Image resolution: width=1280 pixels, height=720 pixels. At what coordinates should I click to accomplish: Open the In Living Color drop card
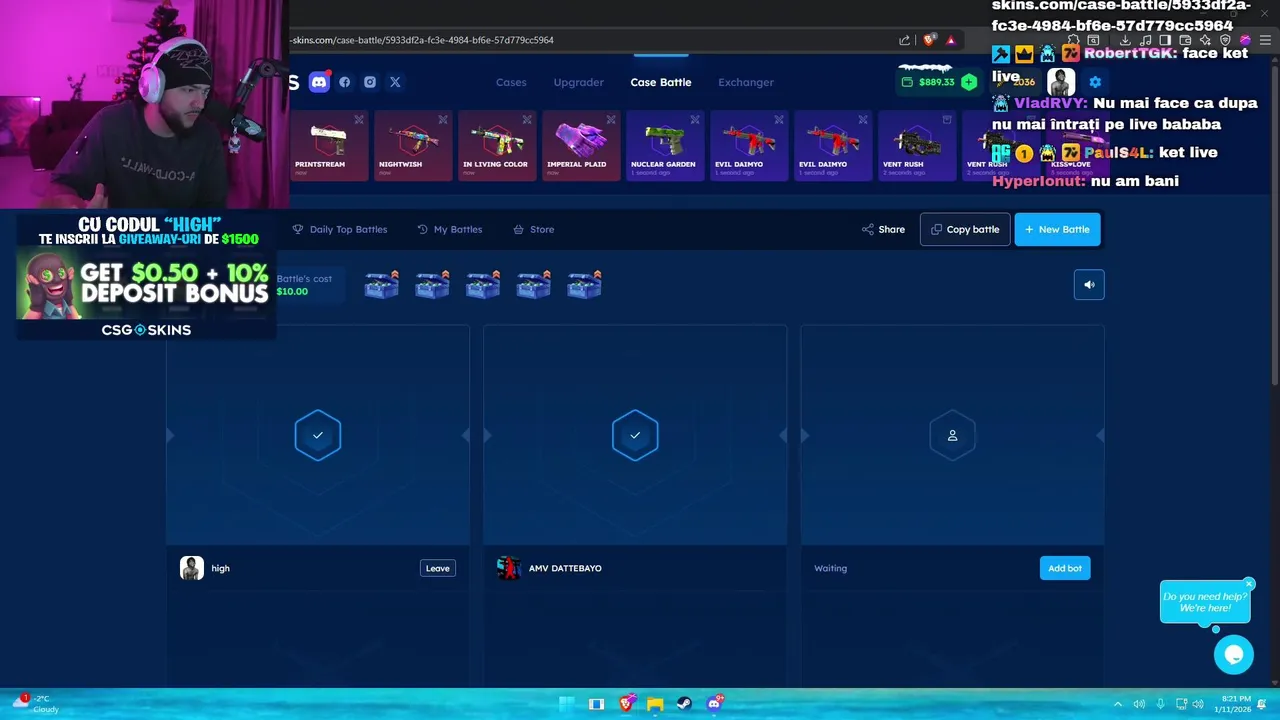(x=497, y=146)
